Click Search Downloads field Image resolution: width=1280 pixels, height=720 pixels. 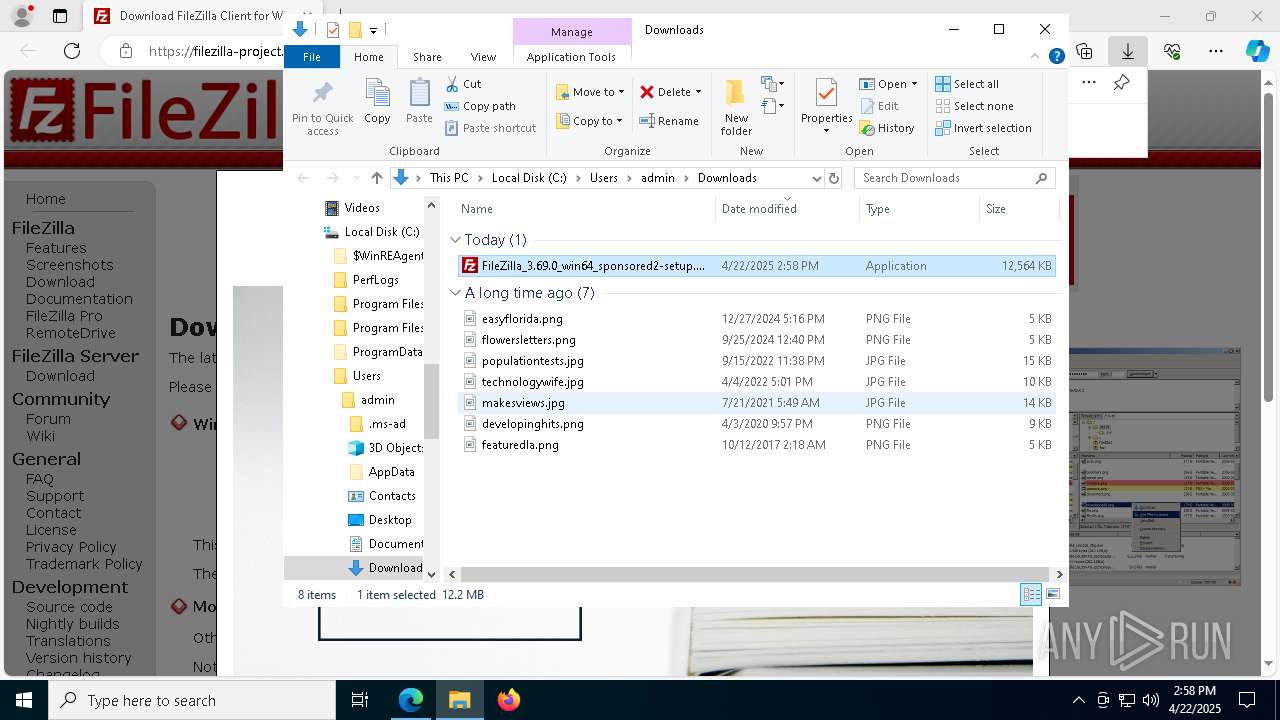pyautogui.click(x=953, y=178)
